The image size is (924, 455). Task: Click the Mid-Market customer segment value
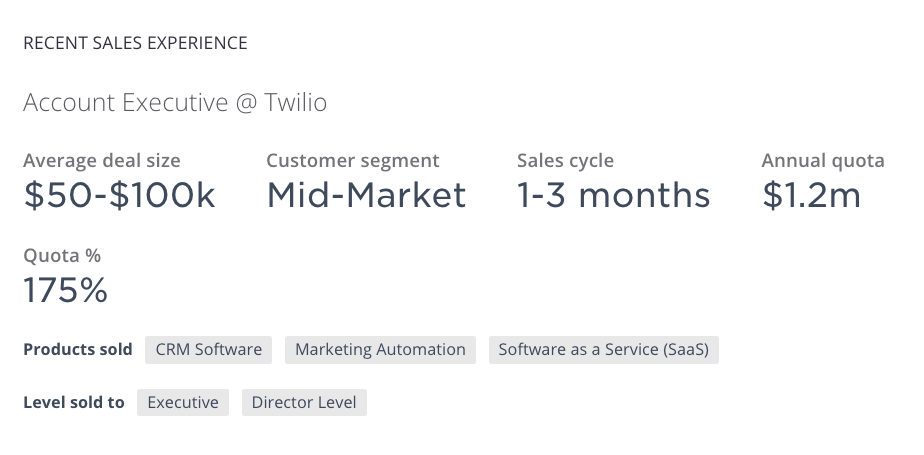pos(367,195)
